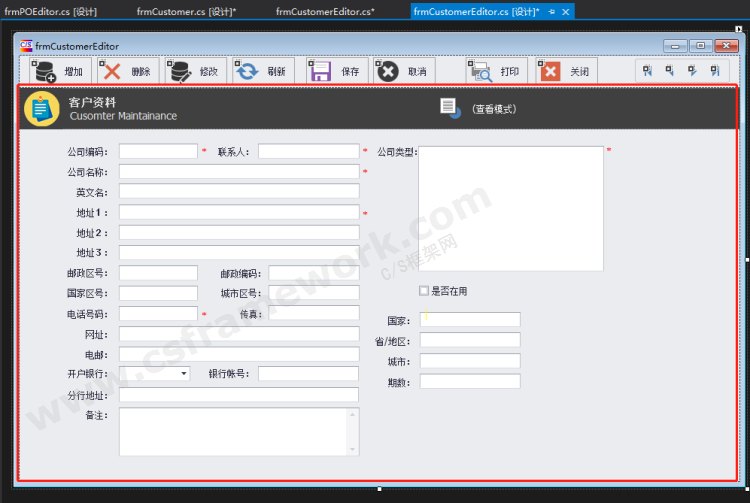The height and width of the screenshot is (503, 750).
Task: Expand the 开户银行 dropdown
Action: (x=184, y=374)
